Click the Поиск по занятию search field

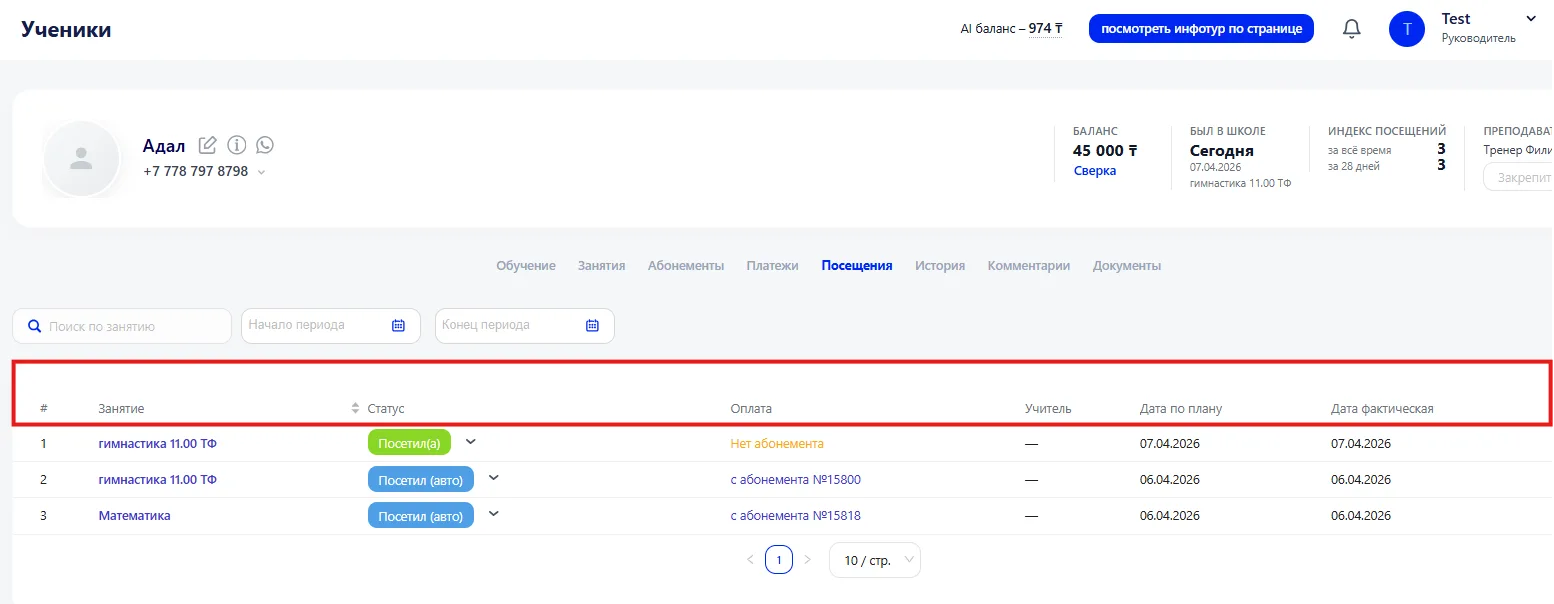pos(122,326)
